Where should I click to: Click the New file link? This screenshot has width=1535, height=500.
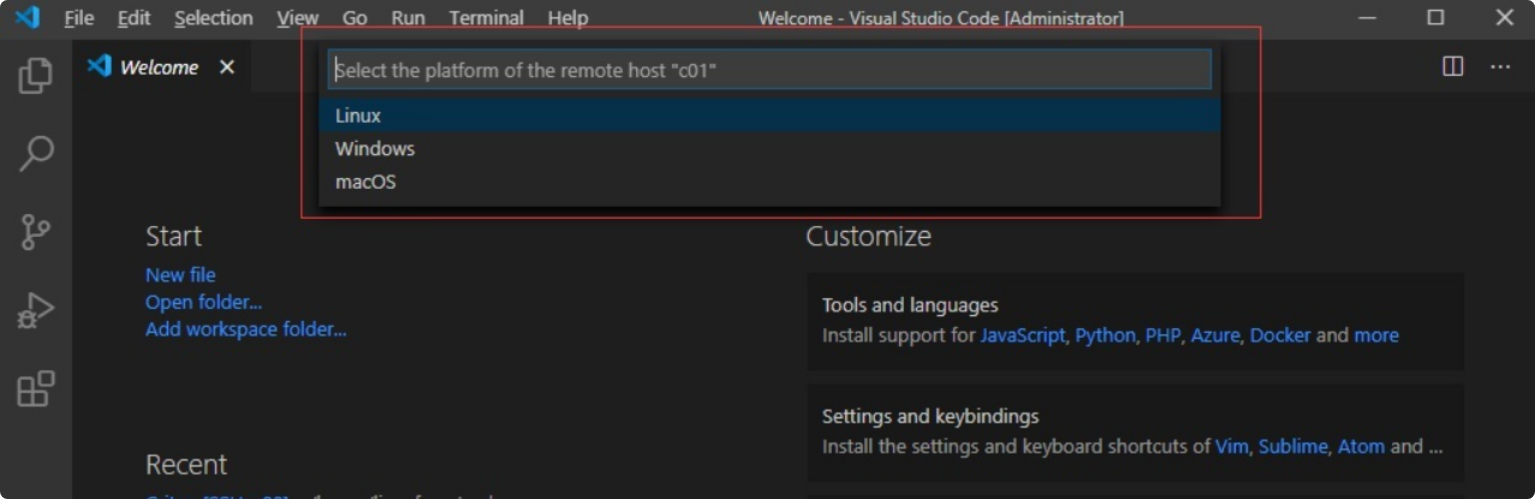(180, 275)
